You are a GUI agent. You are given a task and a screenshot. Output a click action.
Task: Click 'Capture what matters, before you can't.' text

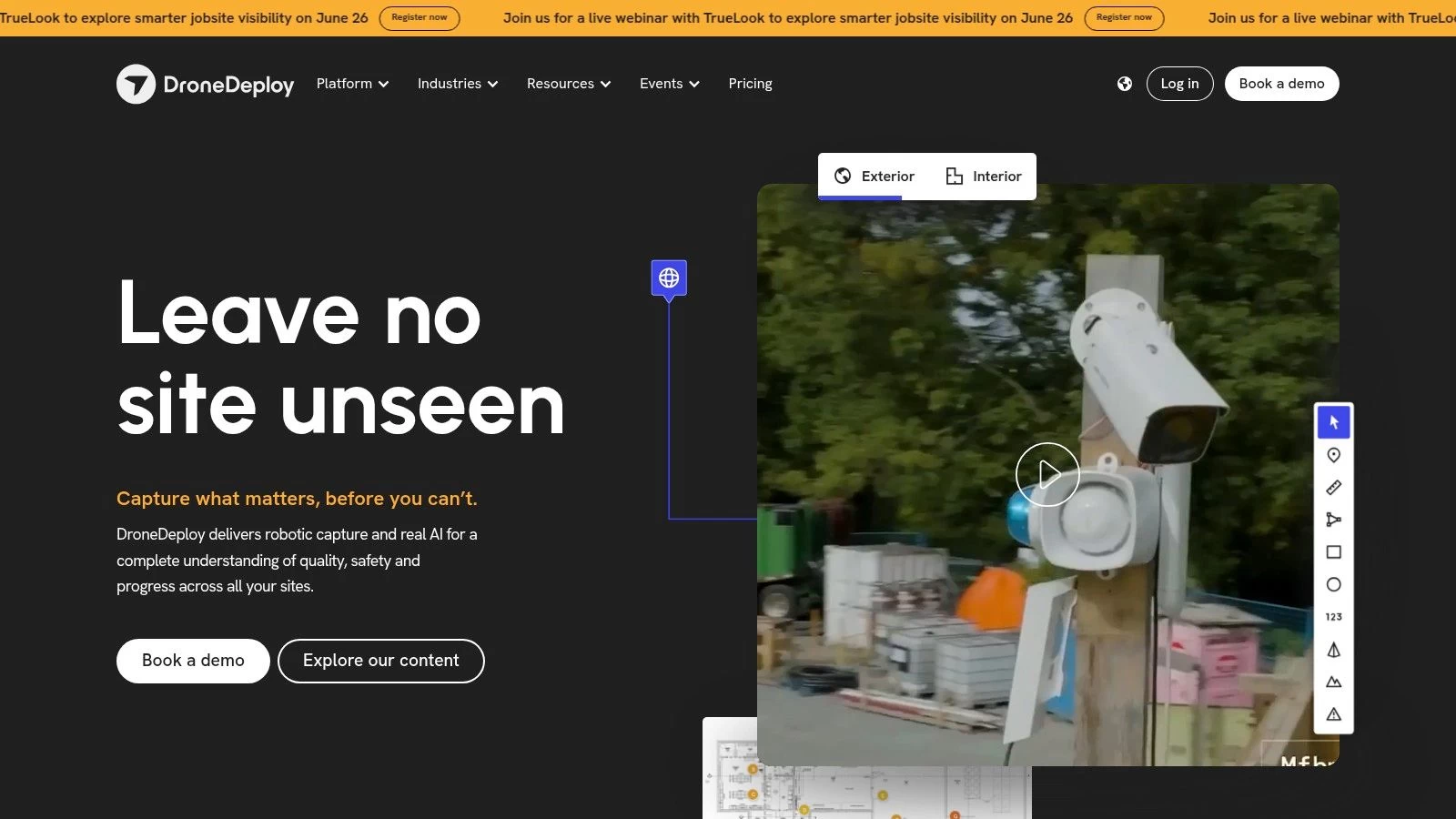tap(297, 499)
